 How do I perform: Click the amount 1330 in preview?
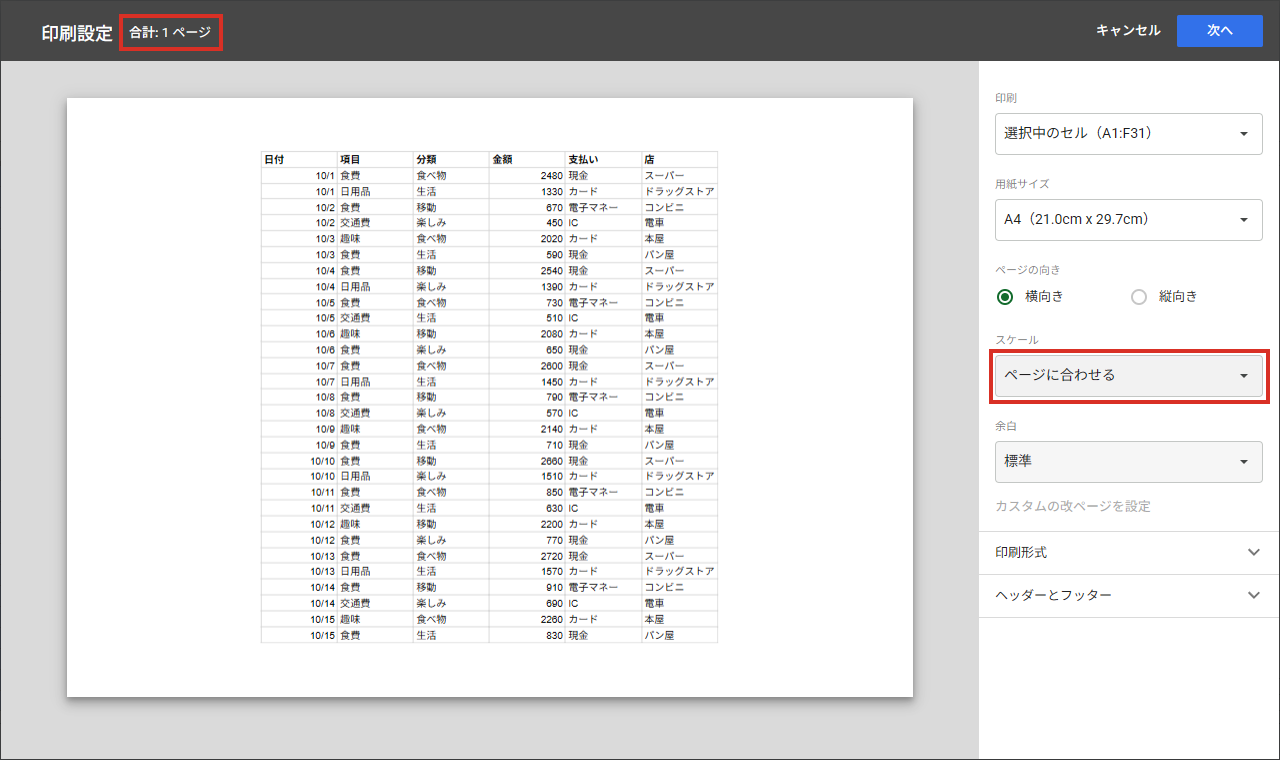pos(551,192)
